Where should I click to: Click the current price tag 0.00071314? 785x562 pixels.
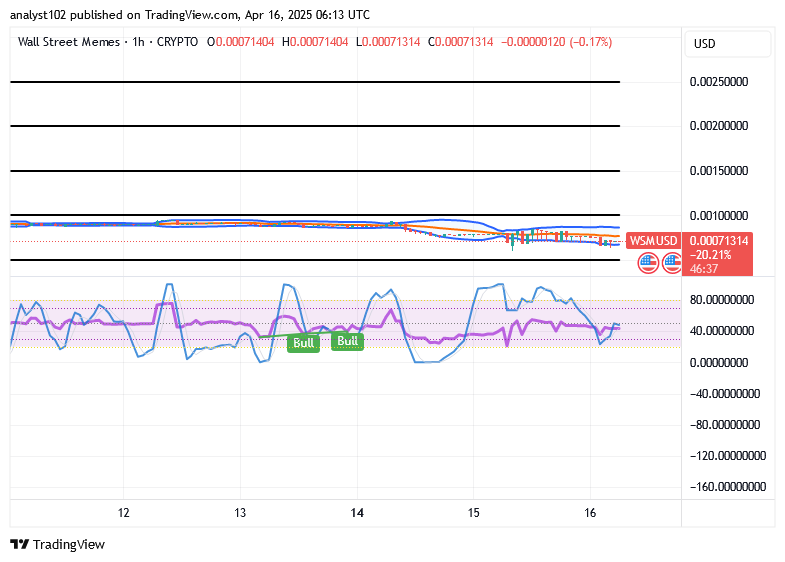(719, 241)
